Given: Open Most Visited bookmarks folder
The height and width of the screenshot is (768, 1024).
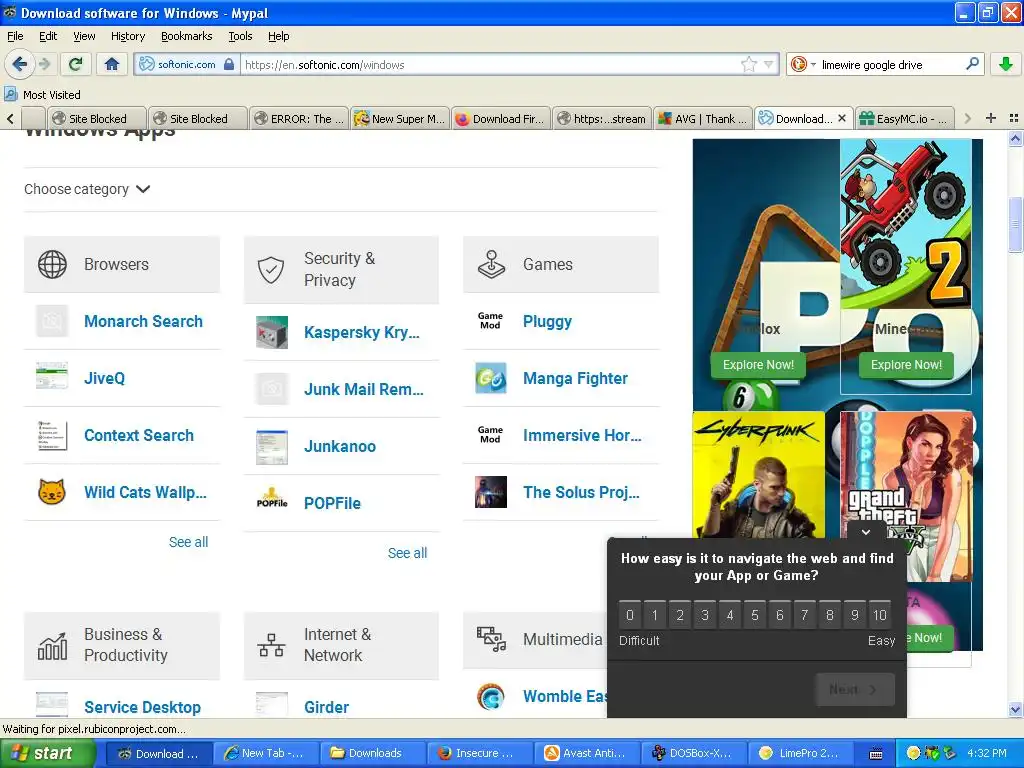Looking at the screenshot, I should 43,95.
